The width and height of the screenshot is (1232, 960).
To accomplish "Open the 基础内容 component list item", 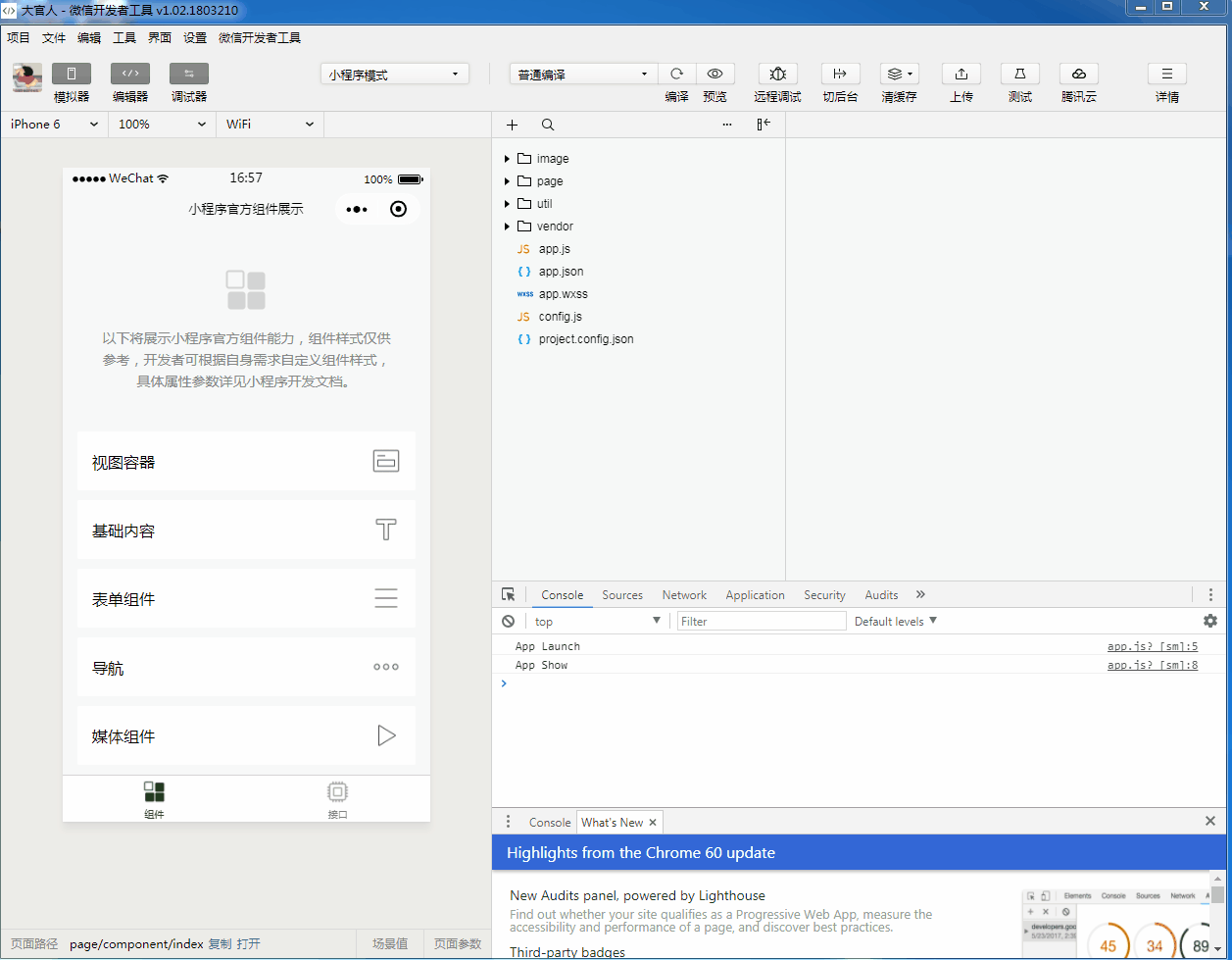I will [x=246, y=530].
